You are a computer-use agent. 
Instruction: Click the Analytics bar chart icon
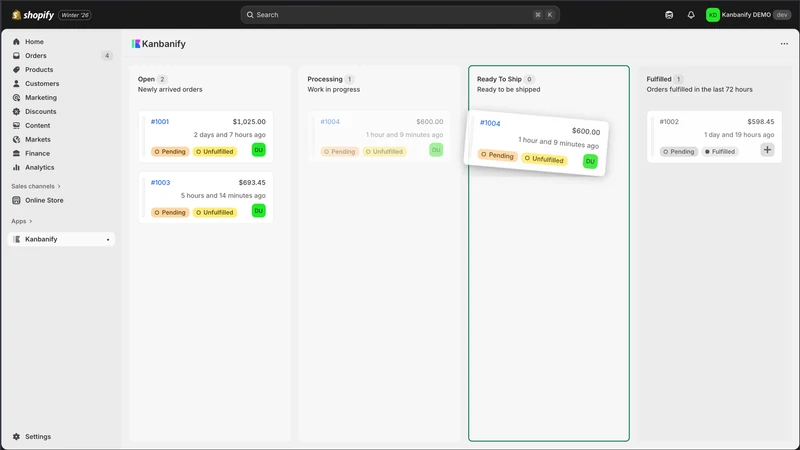[16, 167]
